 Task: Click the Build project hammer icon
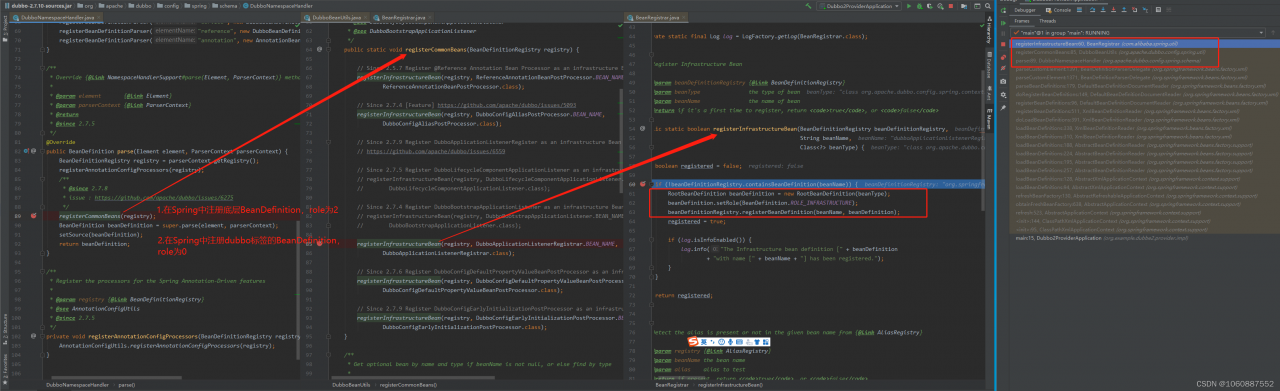(808, 6)
